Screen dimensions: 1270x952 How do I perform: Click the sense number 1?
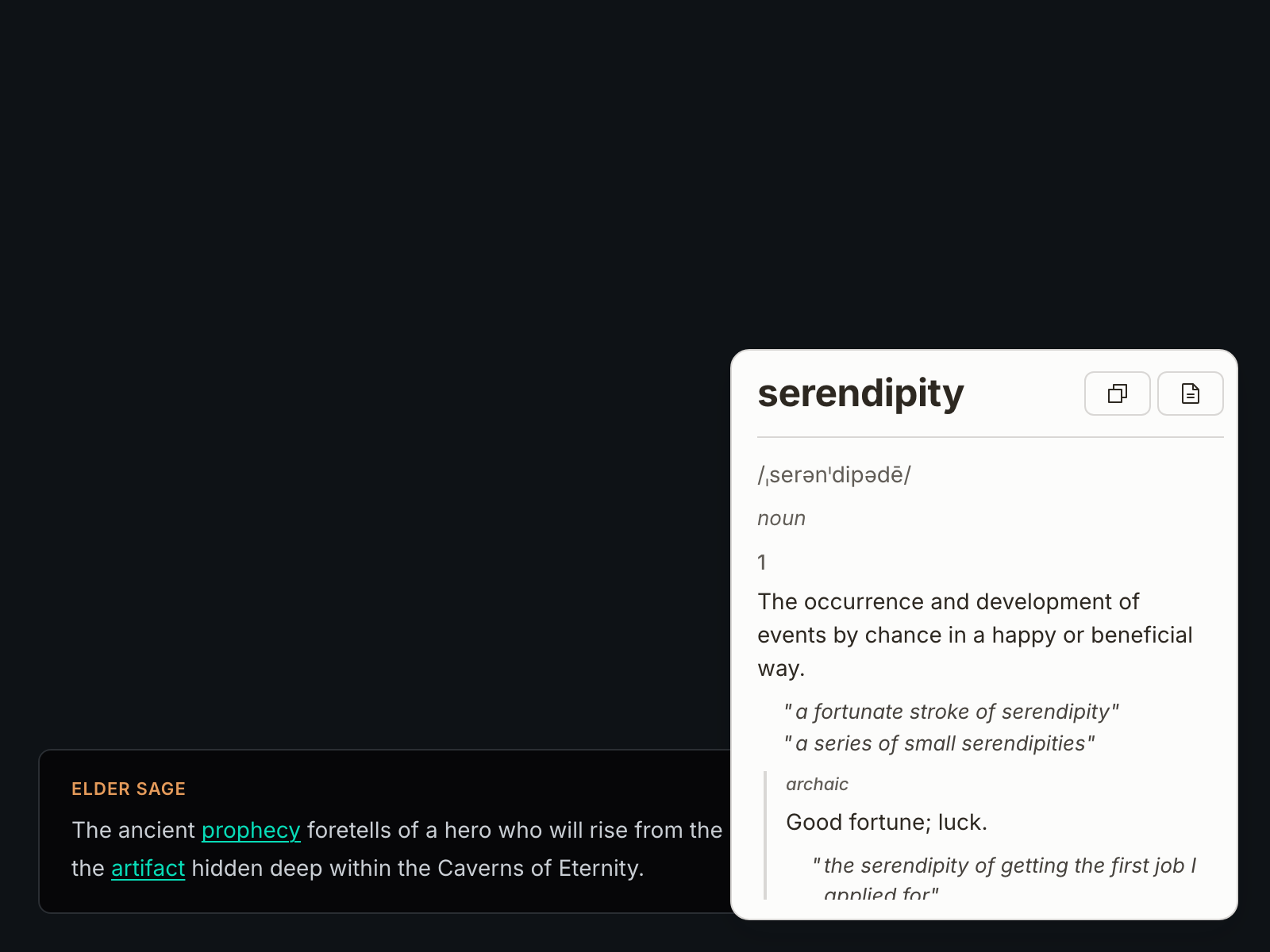(761, 562)
